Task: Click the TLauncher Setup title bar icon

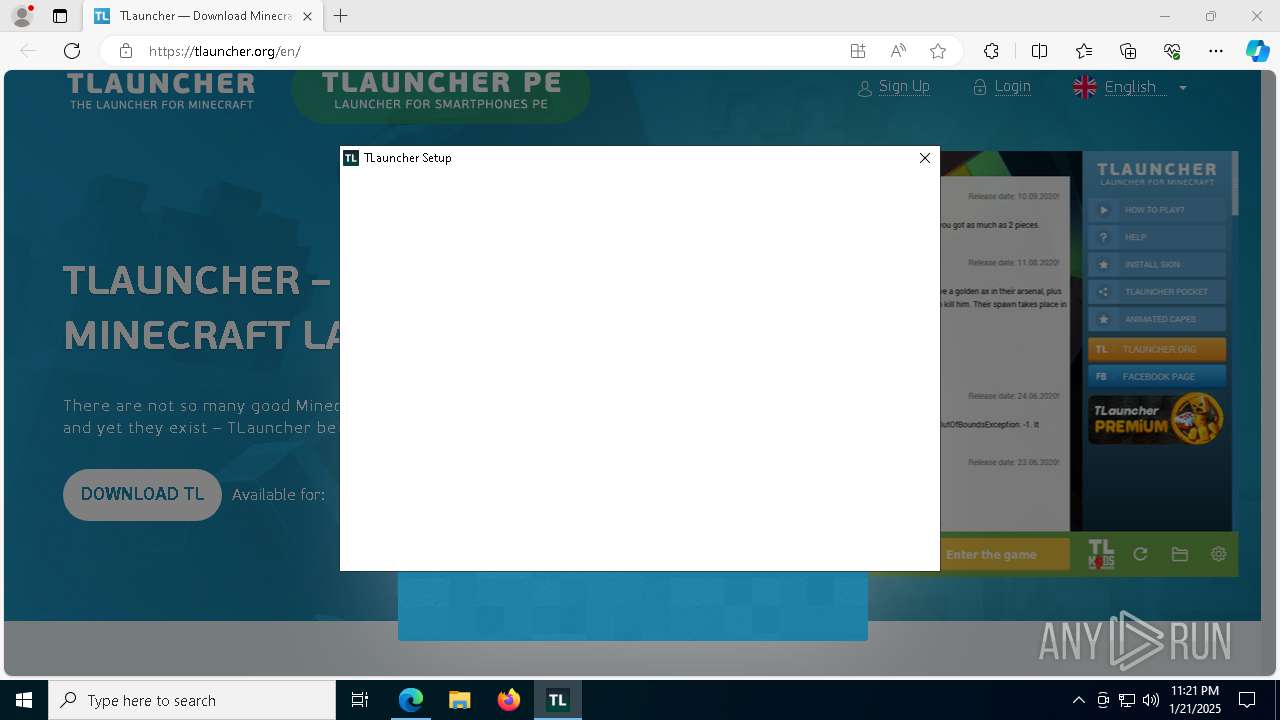Action: point(351,158)
